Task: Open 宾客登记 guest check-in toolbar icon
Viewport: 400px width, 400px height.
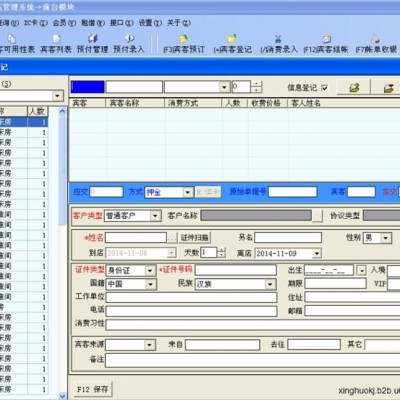Action: 232,44
